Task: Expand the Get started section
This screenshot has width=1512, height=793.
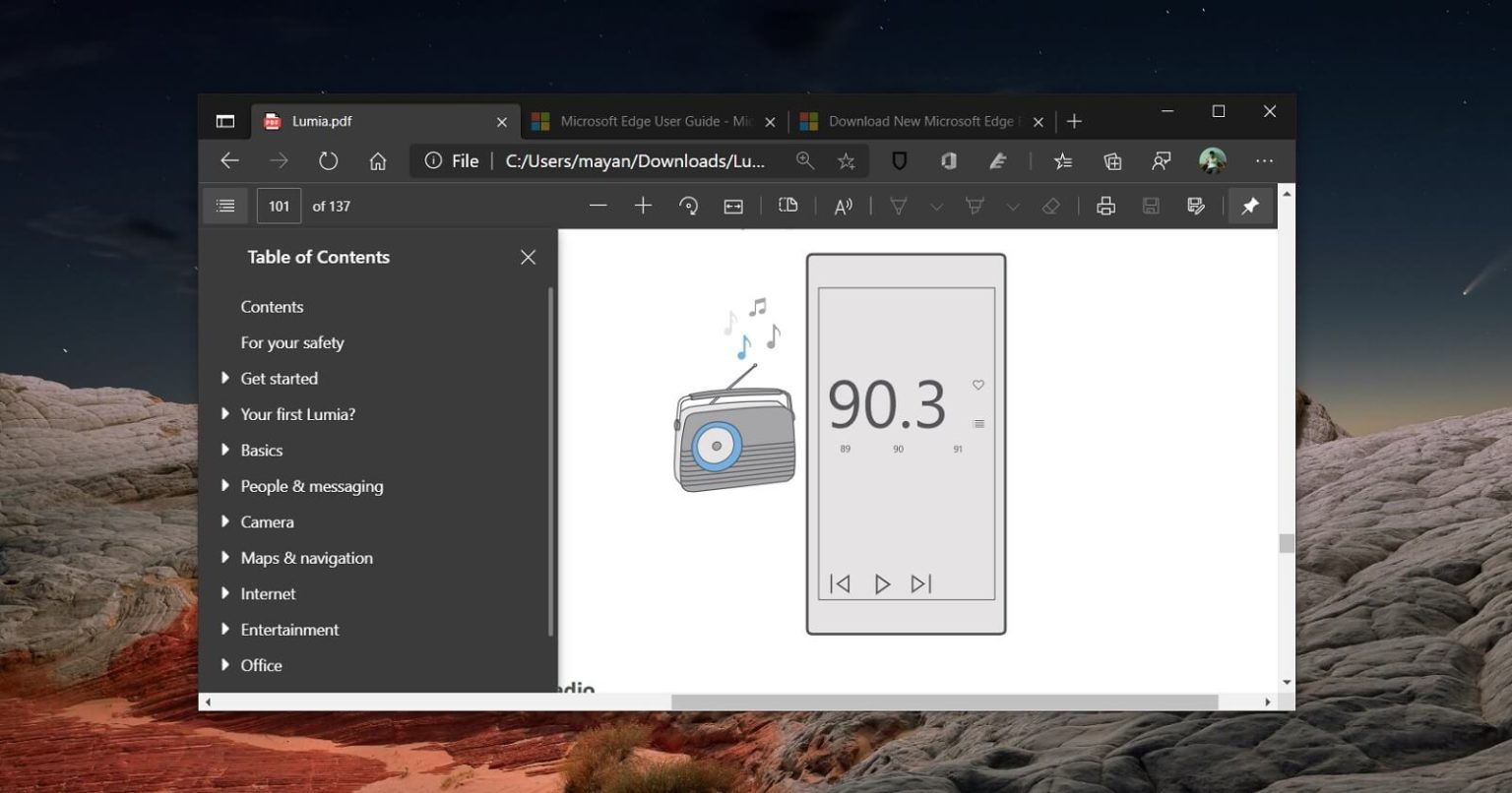Action: (226, 378)
